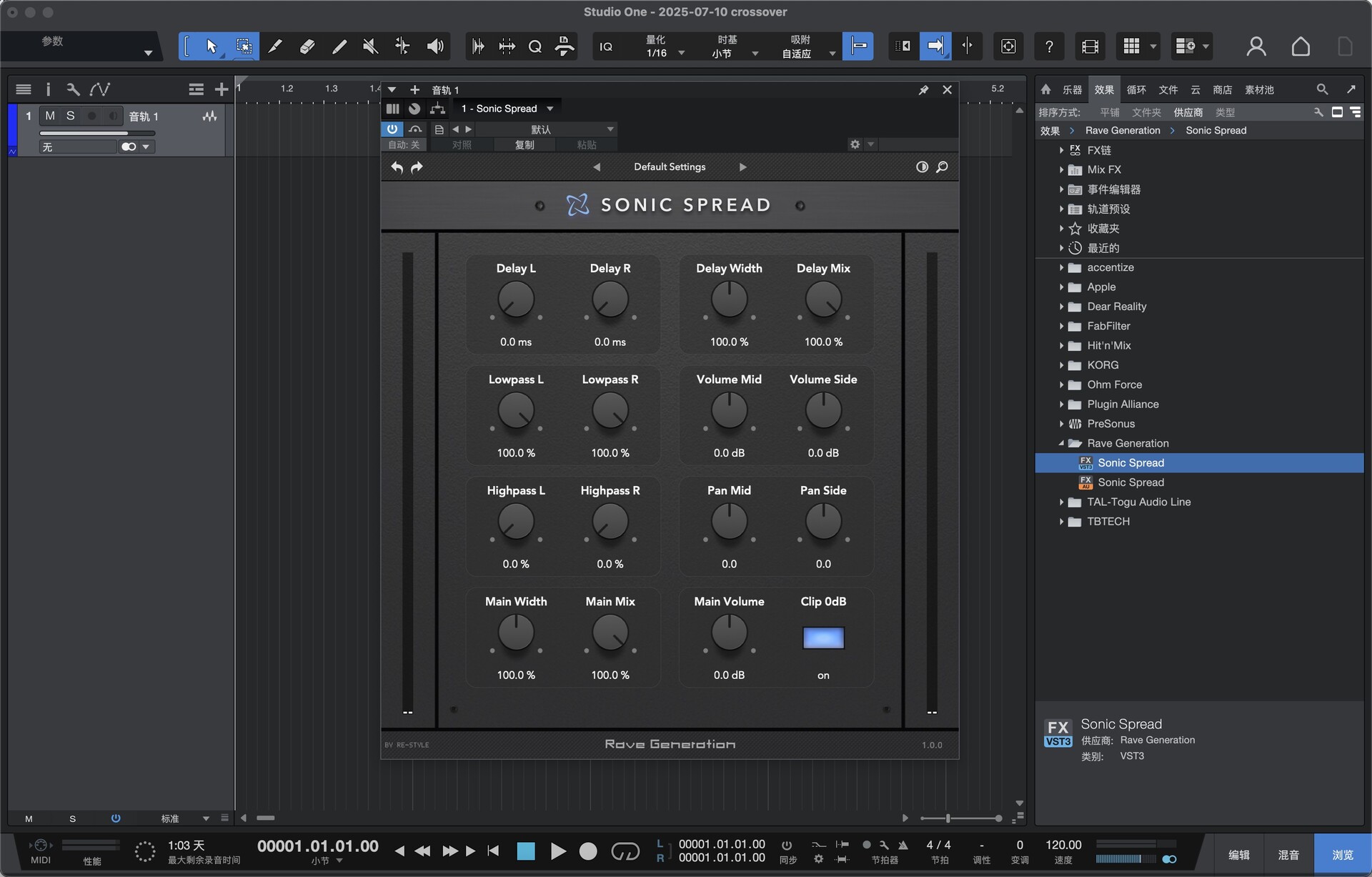Screen dimensions: 1372x877
Task: Click the Main Volume knob
Action: 729,633
